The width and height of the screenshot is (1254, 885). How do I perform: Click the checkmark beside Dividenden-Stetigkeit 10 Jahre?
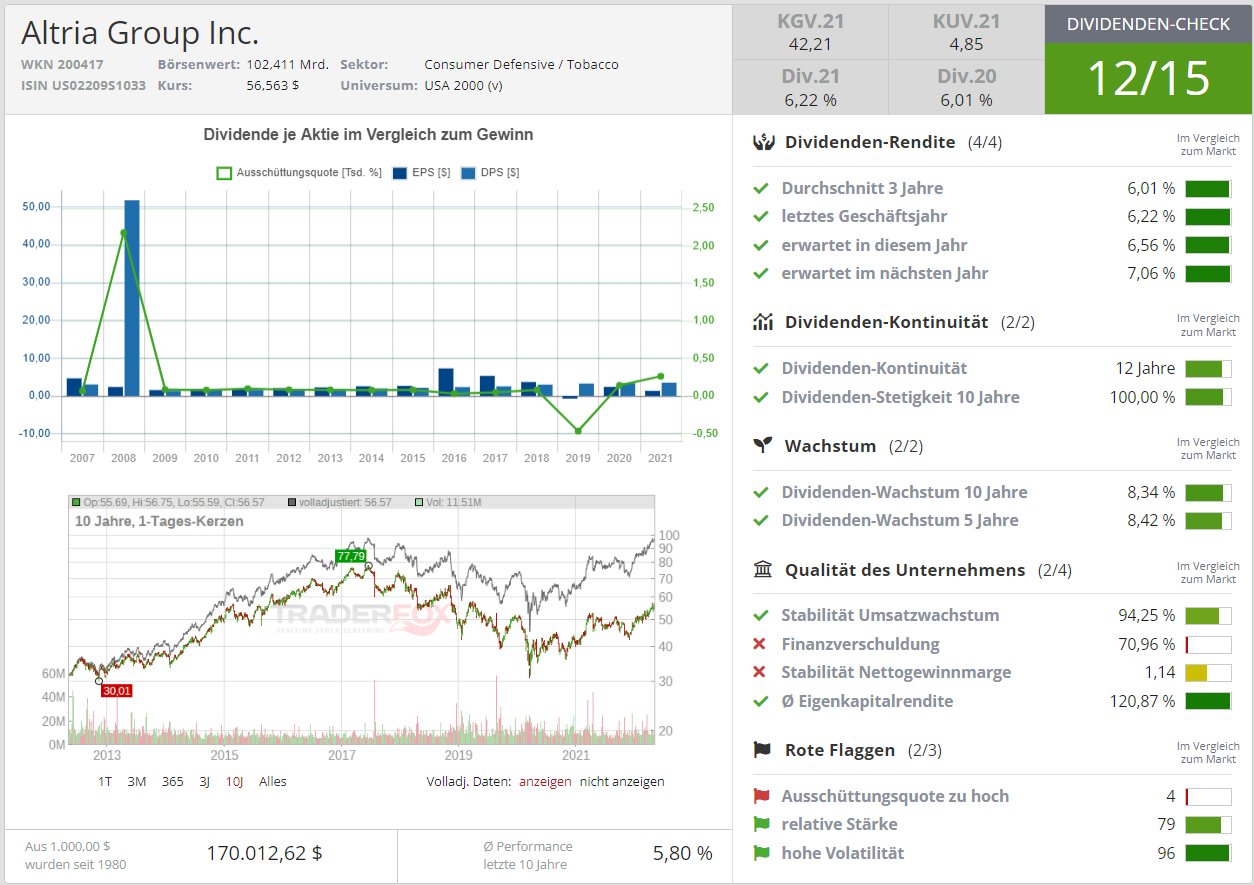[761, 397]
